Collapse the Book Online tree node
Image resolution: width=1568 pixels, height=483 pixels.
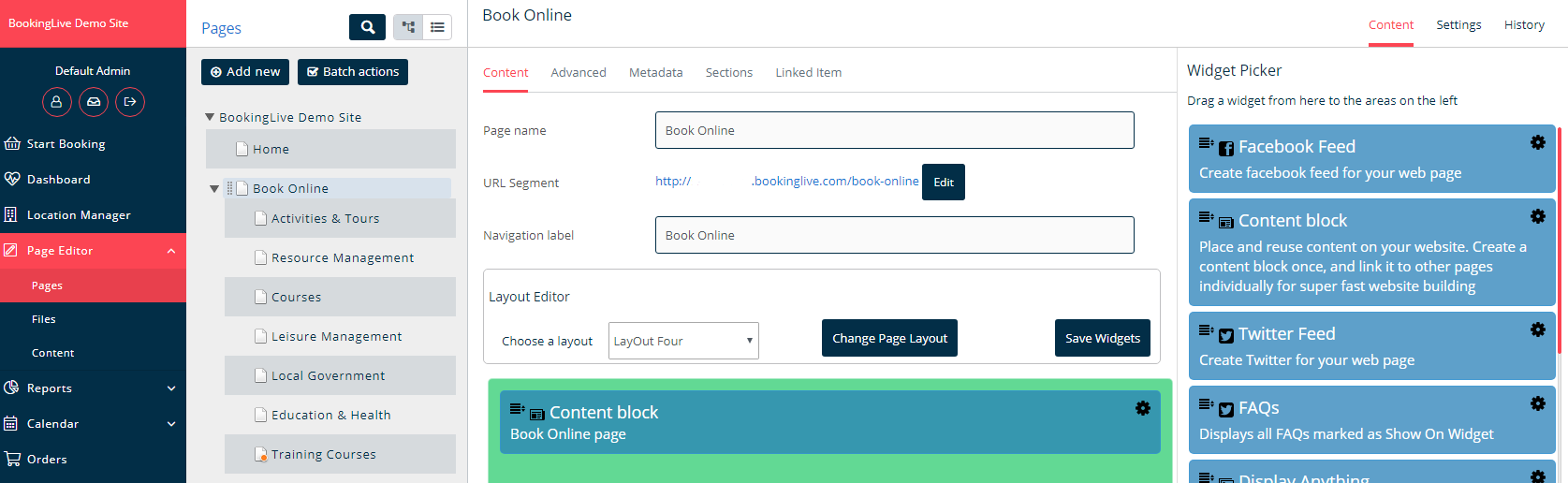point(214,188)
